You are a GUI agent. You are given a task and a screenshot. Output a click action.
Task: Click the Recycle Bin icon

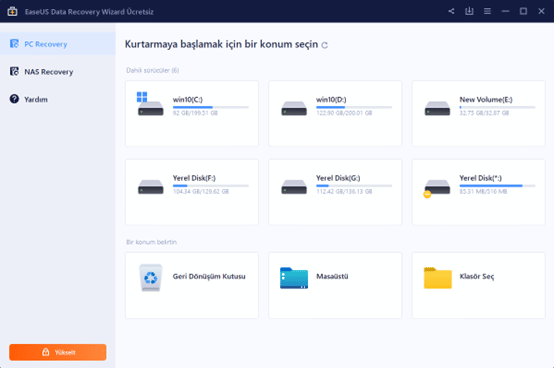[x=151, y=278]
